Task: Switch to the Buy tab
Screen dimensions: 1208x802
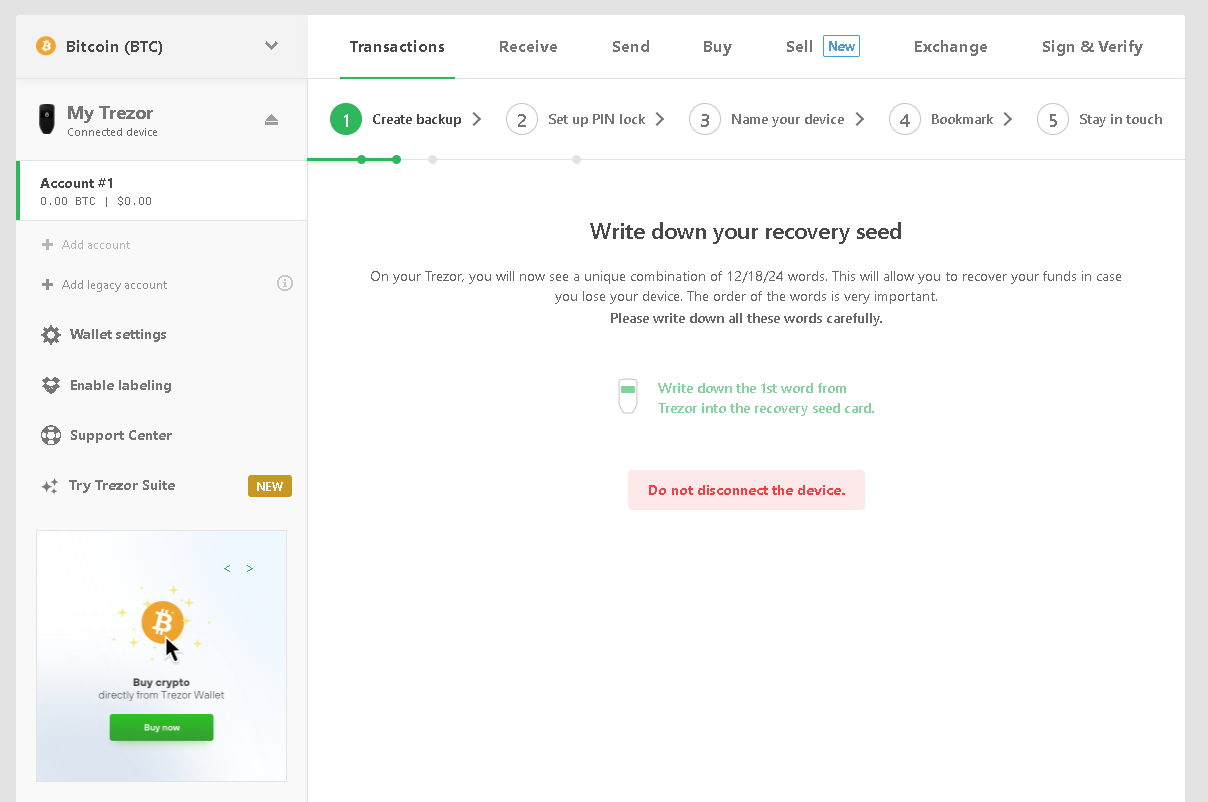Action: tap(717, 47)
